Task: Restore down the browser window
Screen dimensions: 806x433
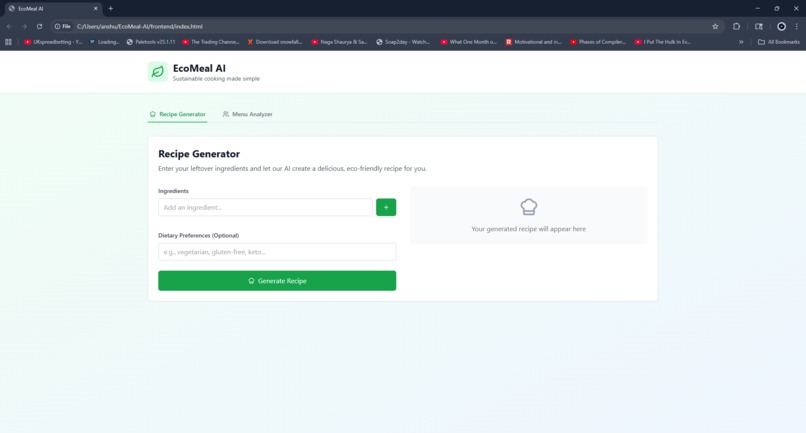Action: (x=777, y=8)
